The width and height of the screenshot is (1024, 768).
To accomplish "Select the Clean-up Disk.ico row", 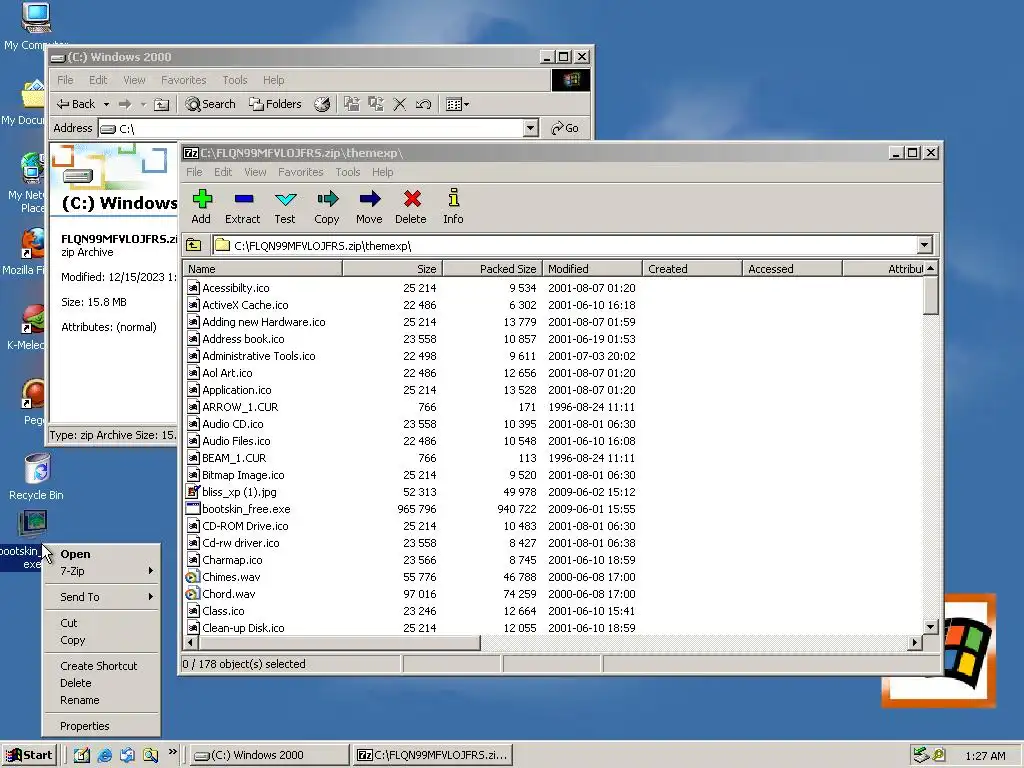I will [x=554, y=628].
